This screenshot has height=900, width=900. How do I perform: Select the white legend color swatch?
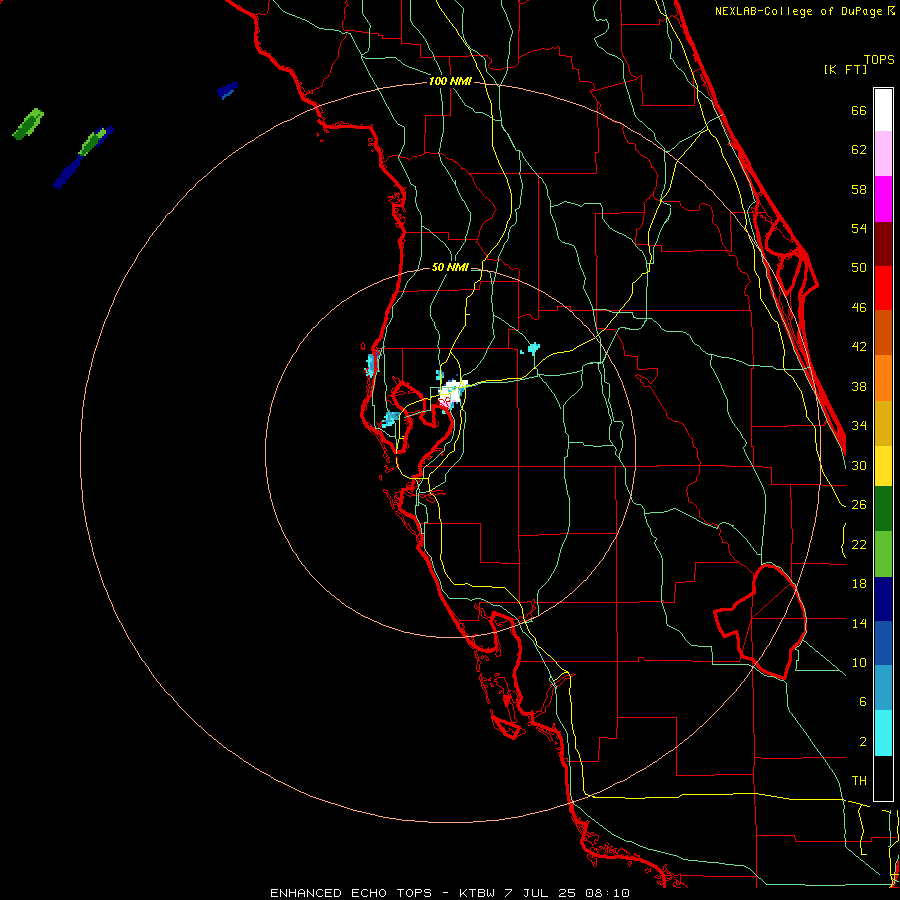coord(883,110)
